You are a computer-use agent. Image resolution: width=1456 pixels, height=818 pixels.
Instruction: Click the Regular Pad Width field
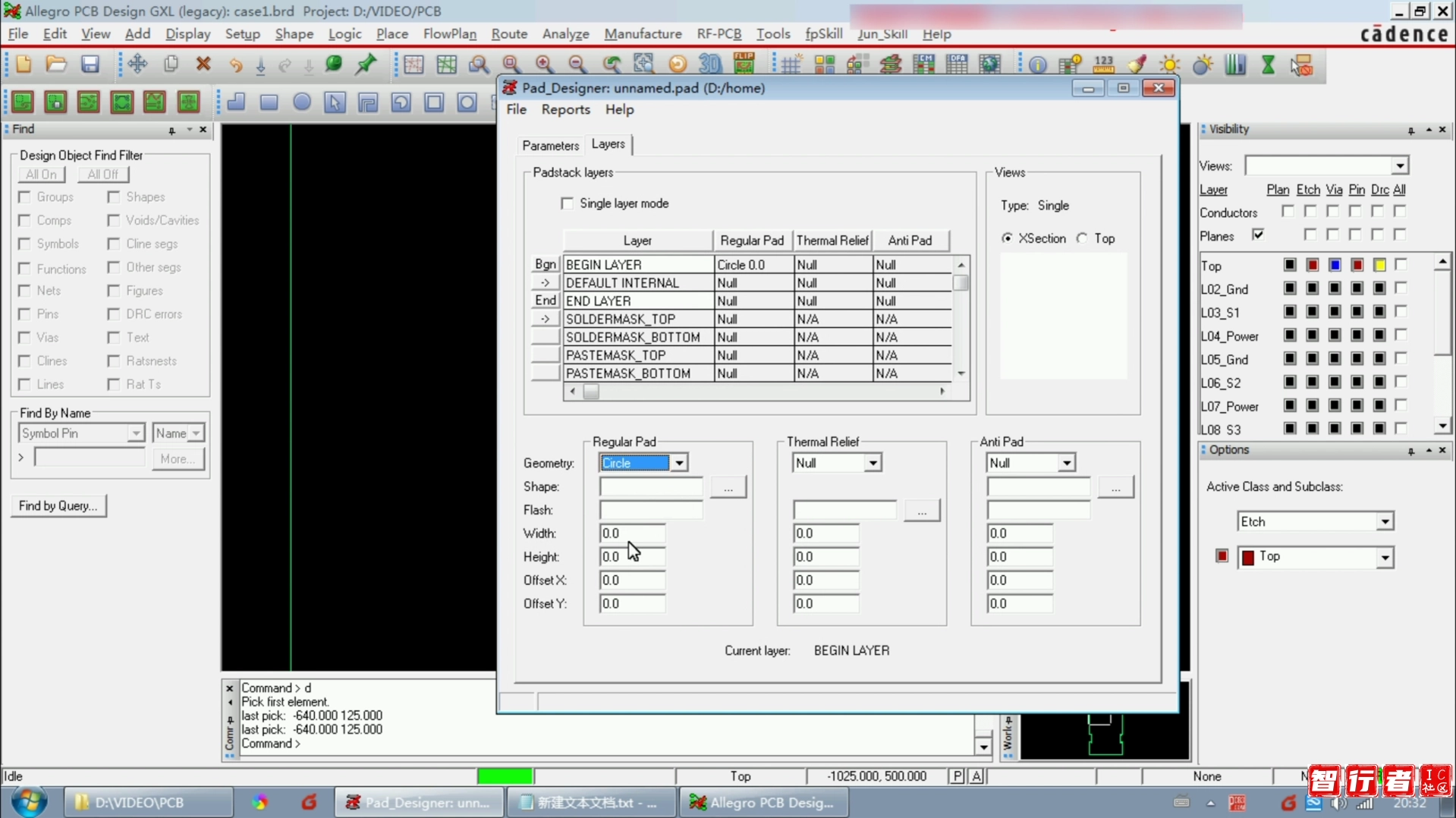click(632, 533)
